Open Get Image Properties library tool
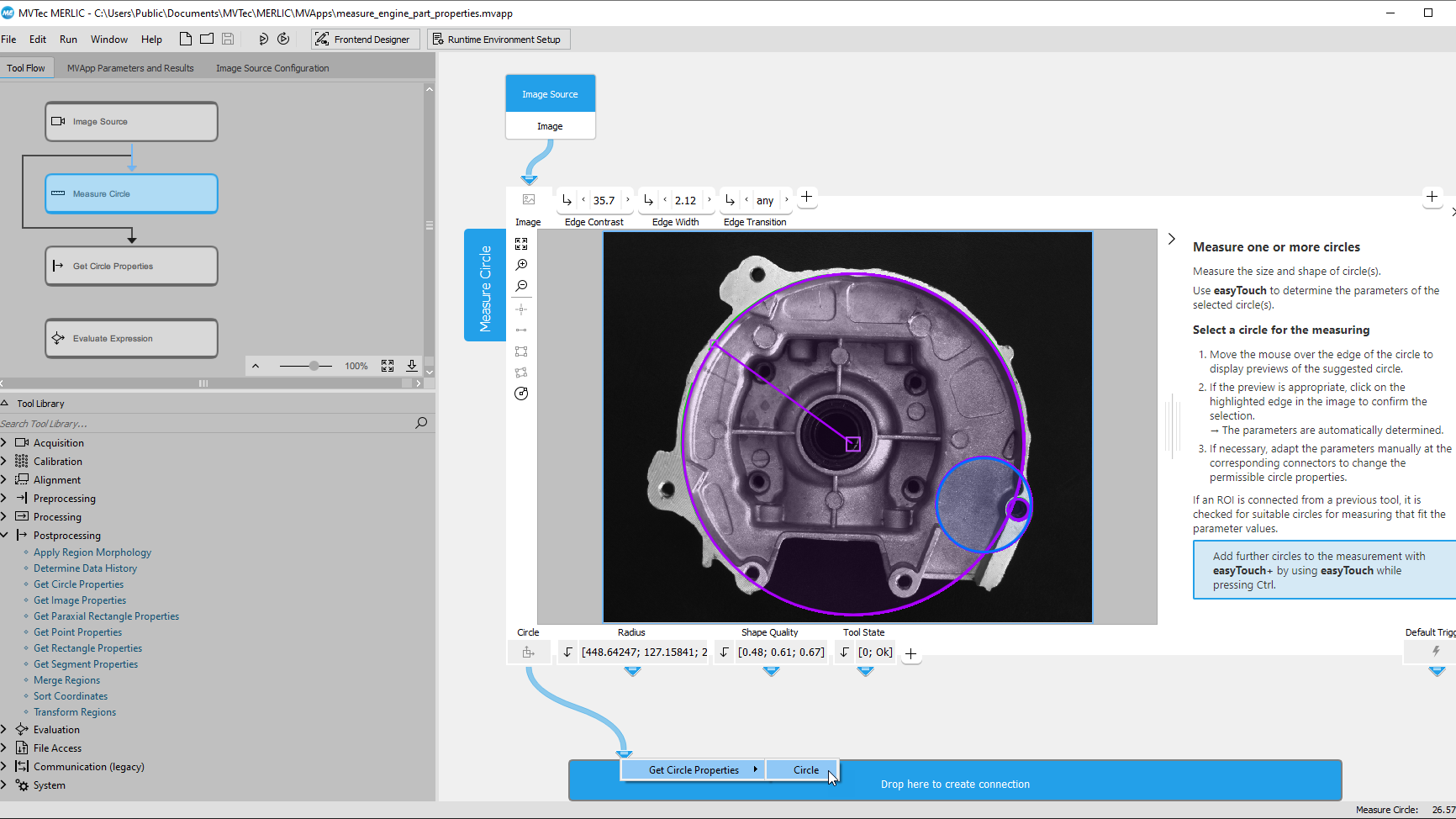The height and width of the screenshot is (819, 1456). click(80, 600)
